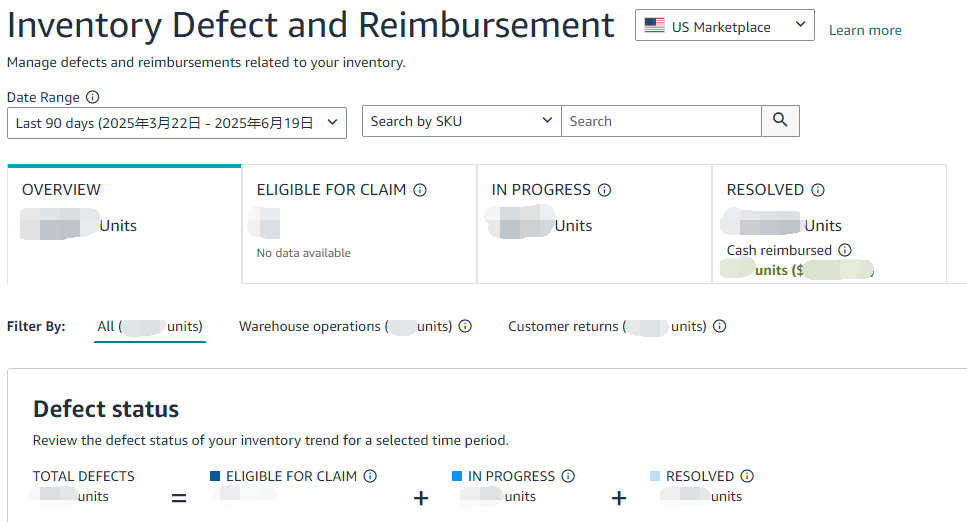Click info icon beside IN PROGRESS tab

tap(604, 190)
